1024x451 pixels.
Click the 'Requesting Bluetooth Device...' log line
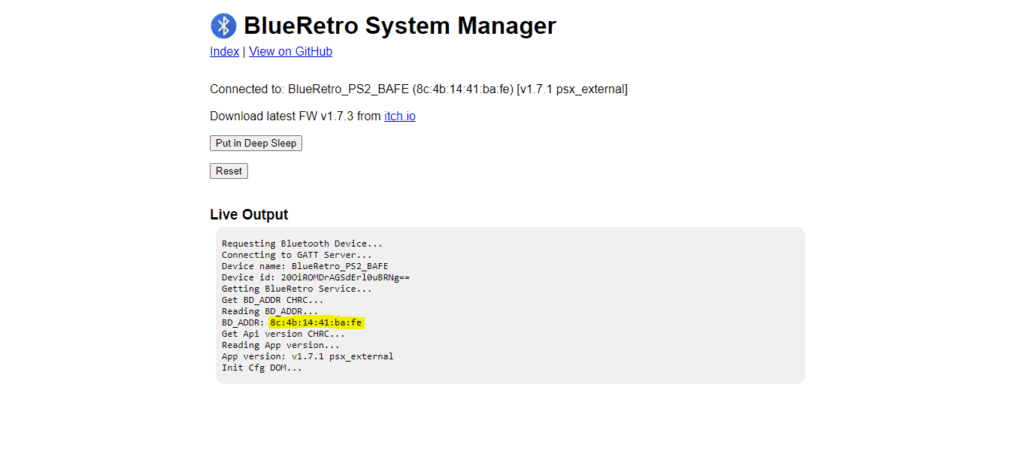point(302,243)
